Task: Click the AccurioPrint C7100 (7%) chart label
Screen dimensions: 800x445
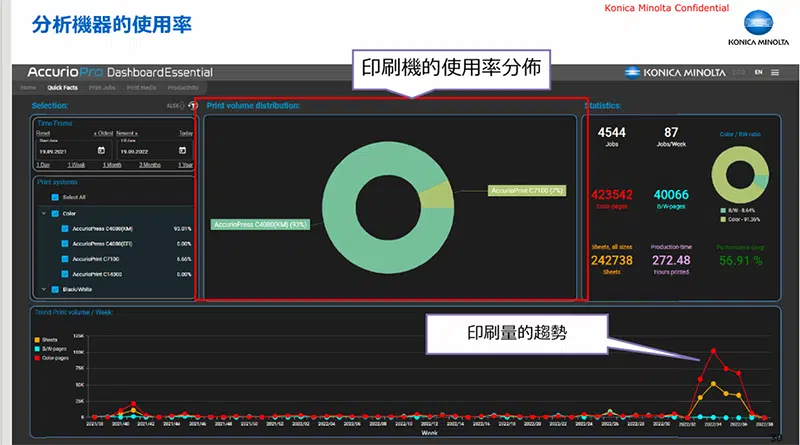Action: (x=527, y=191)
